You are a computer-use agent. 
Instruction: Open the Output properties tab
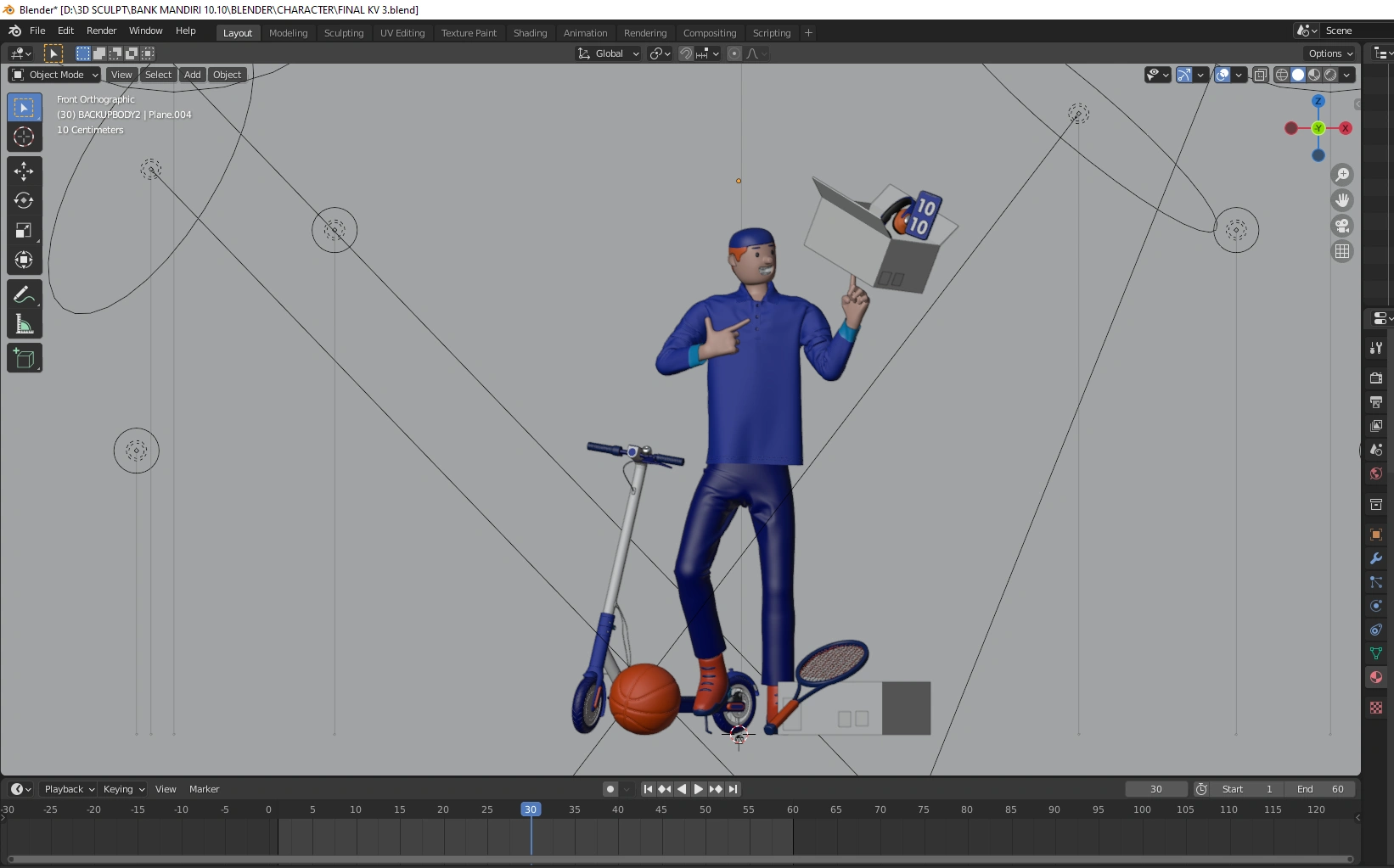pyautogui.click(x=1376, y=402)
